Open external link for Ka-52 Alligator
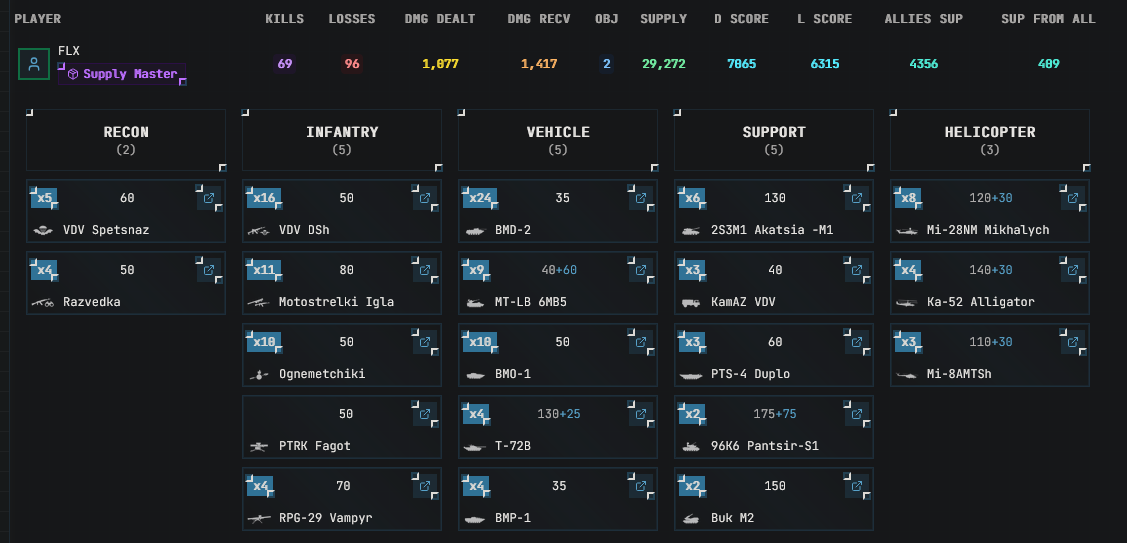Screen dimensions: 1127x543 (1073, 270)
